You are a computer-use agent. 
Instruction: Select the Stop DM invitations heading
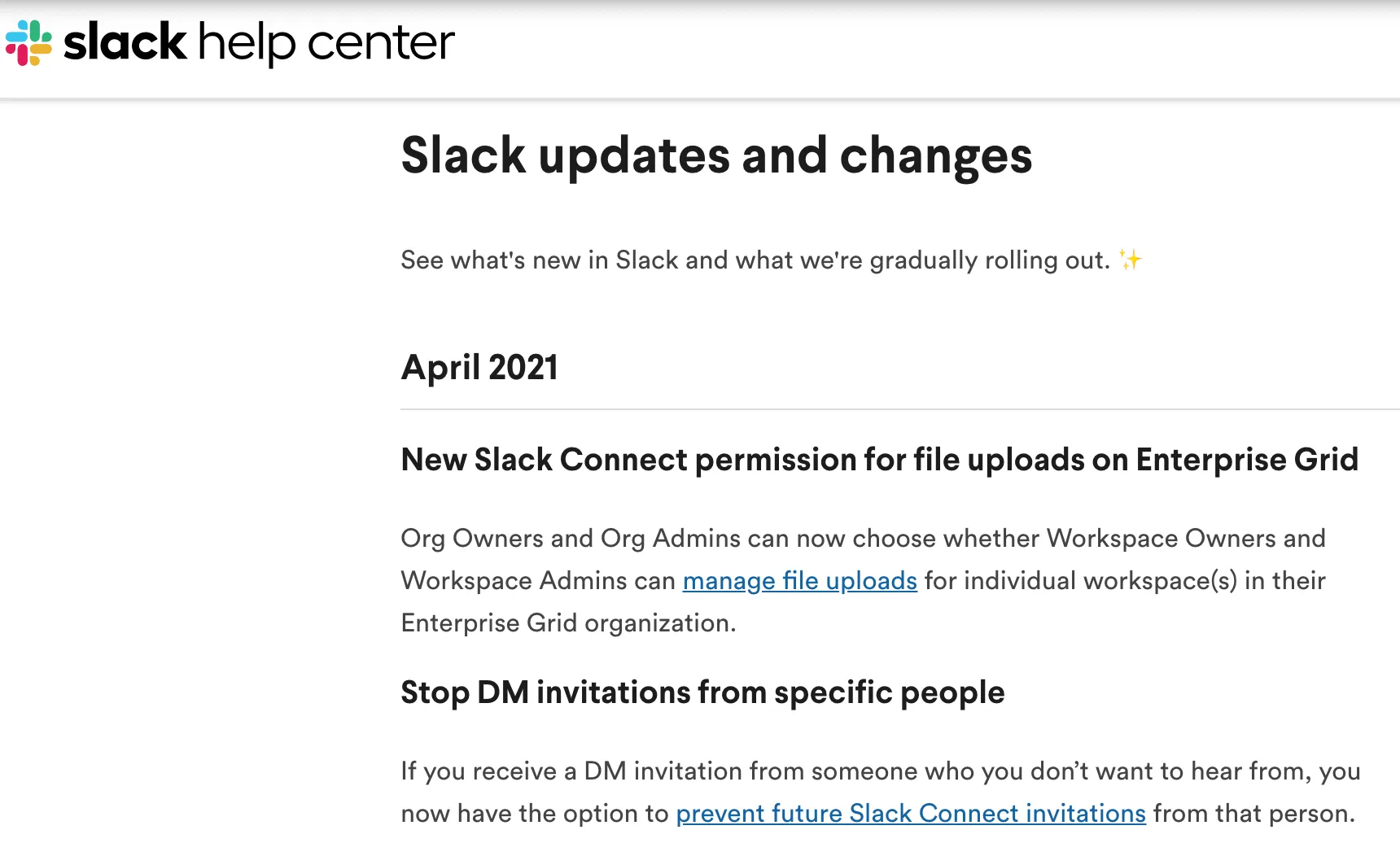point(702,692)
